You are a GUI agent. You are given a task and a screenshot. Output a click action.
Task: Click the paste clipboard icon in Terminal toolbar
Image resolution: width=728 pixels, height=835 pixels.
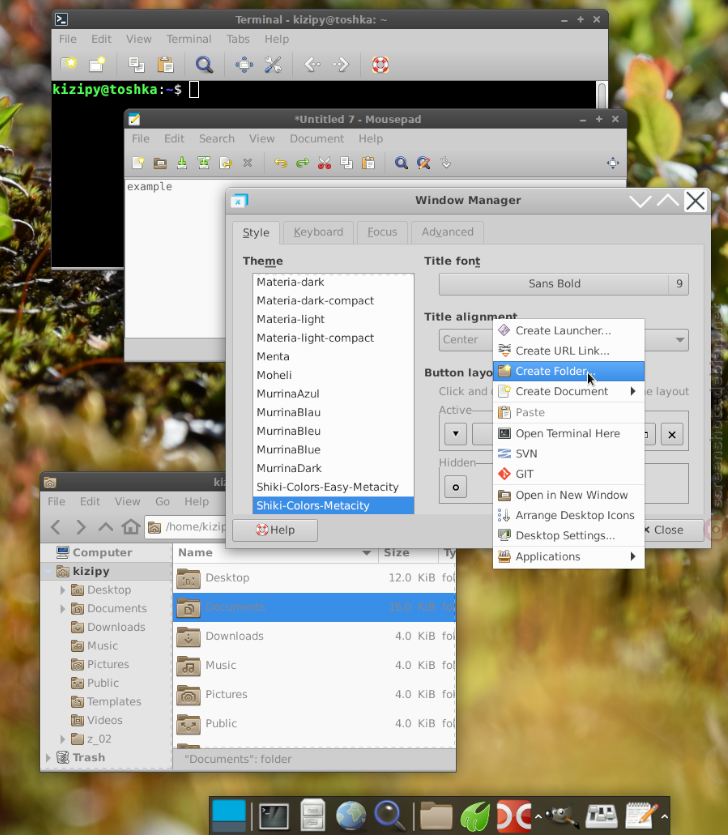(166, 64)
